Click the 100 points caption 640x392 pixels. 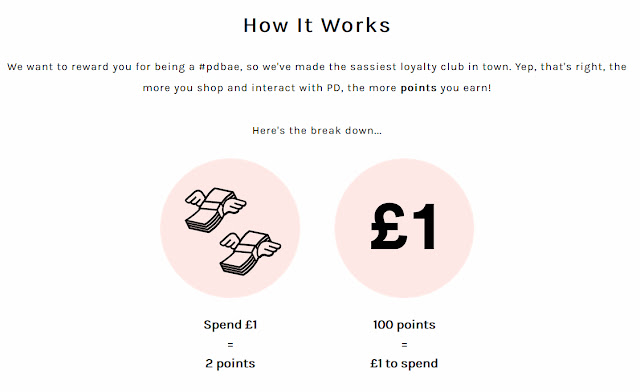pyautogui.click(x=404, y=325)
